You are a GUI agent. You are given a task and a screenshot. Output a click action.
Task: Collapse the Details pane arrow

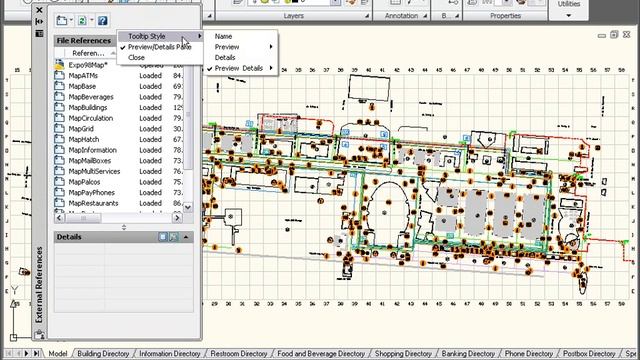(186, 237)
